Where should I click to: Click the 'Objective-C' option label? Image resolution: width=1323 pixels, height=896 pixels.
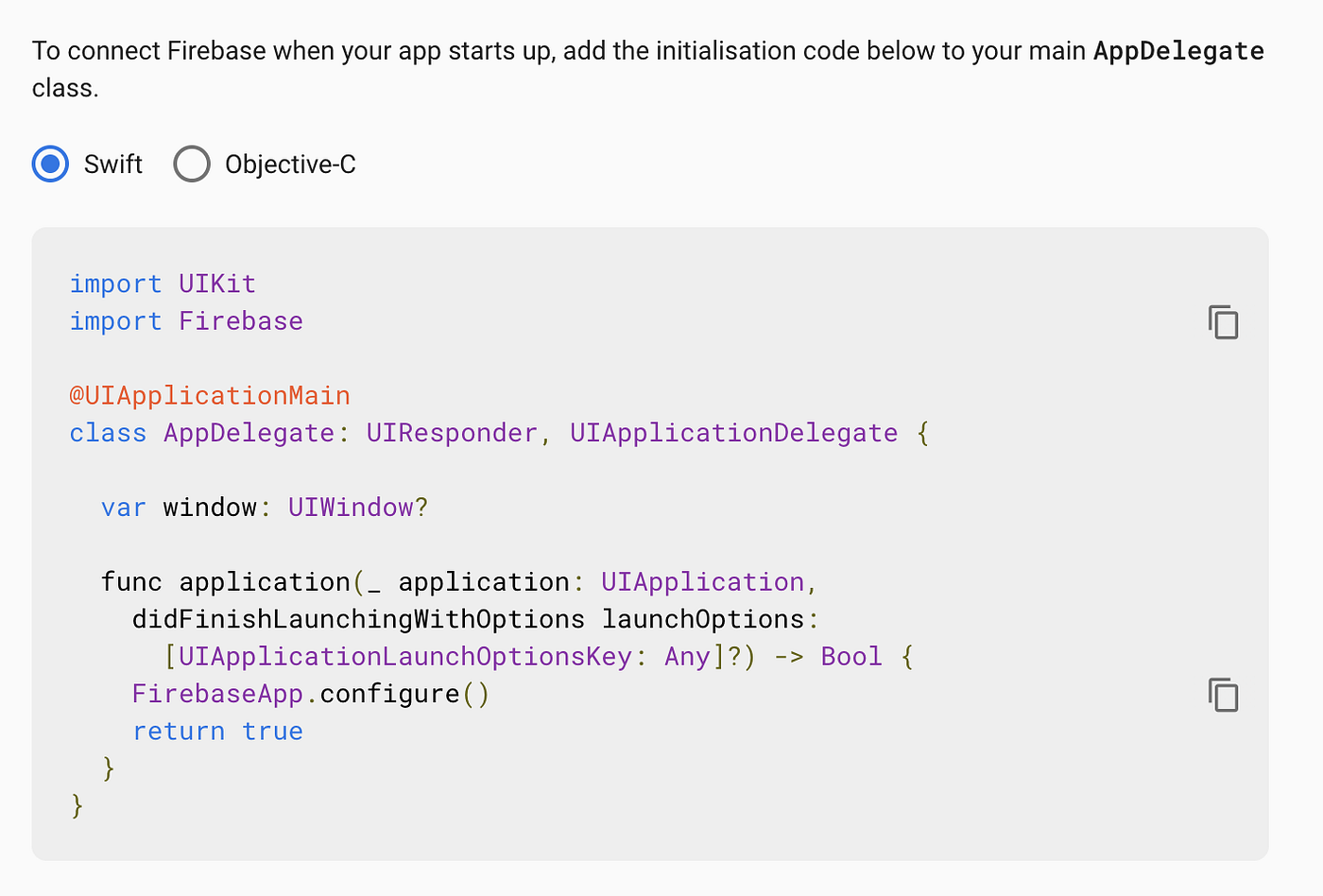(290, 164)
